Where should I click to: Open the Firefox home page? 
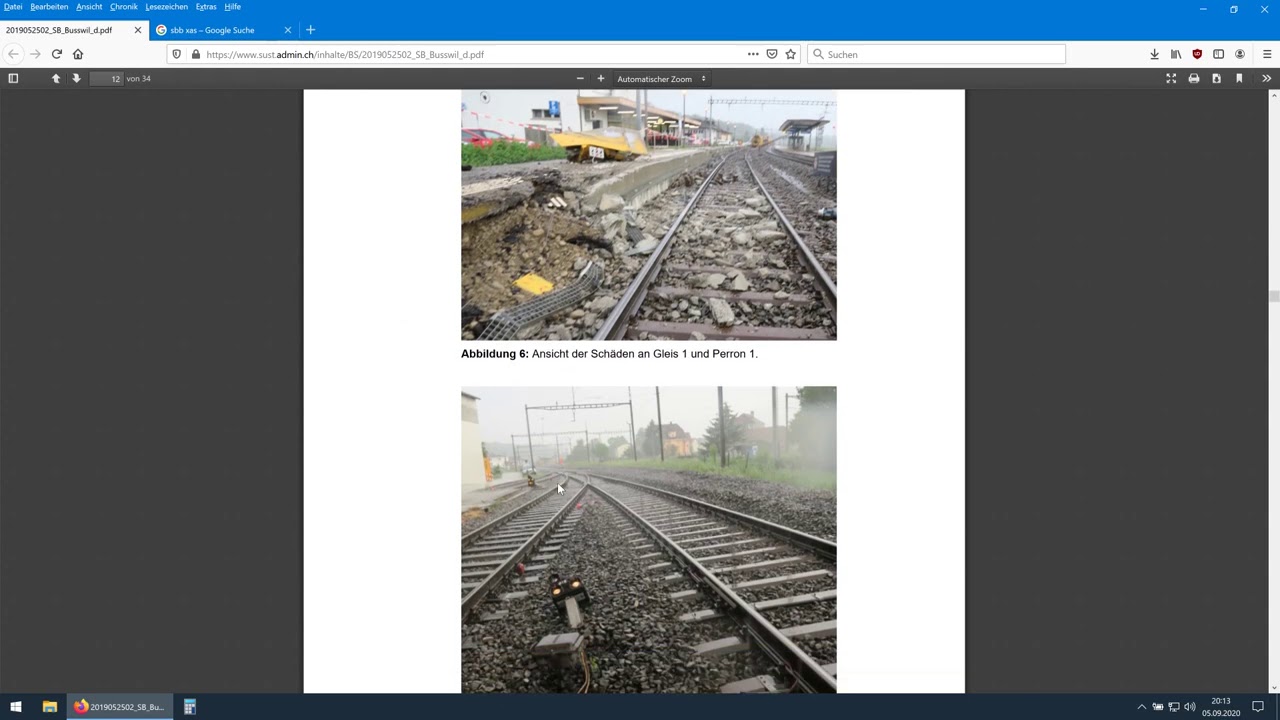click(x=78, y=54)
